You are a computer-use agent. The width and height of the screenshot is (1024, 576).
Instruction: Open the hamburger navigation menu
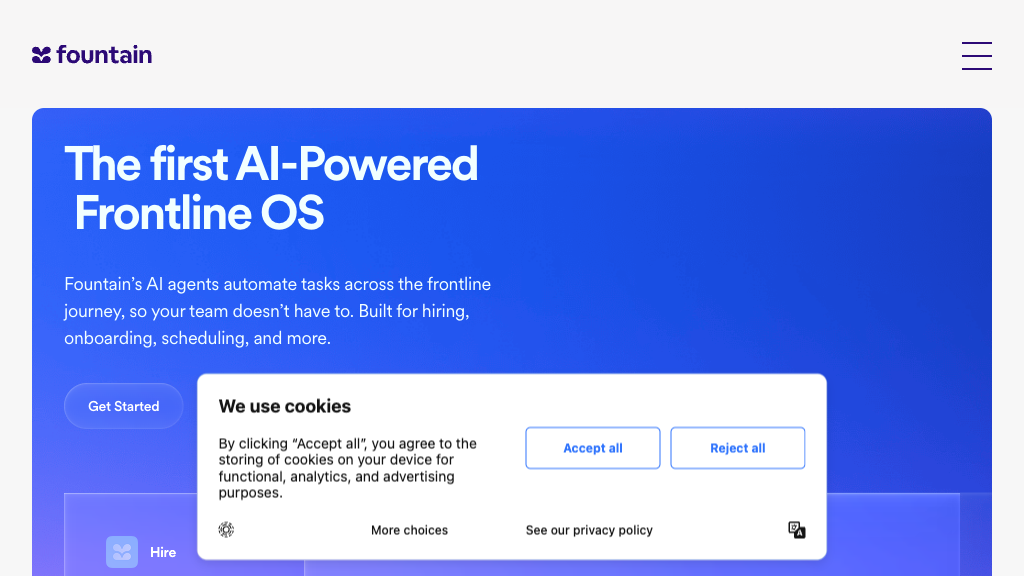point(976,56)
